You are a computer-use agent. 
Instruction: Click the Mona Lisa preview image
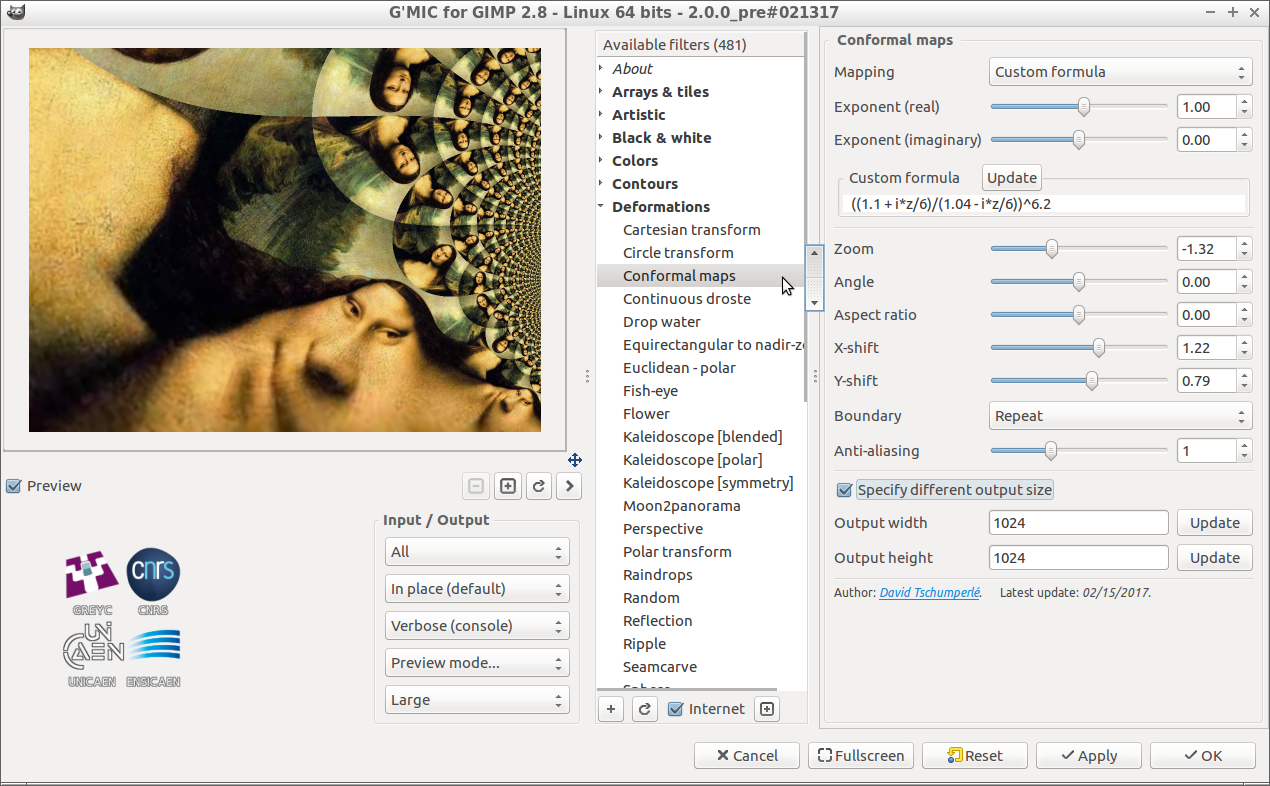pos(285,240)
